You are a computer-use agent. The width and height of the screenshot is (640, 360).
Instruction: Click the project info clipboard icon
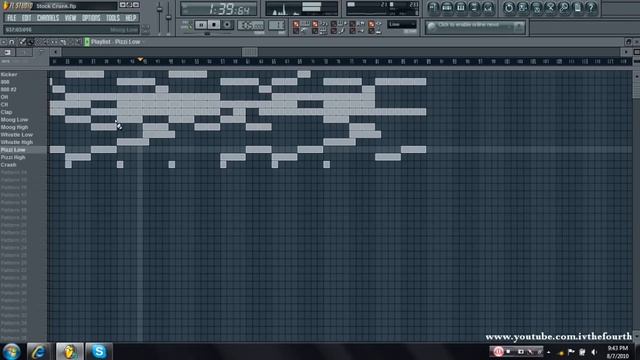(578, 7)
